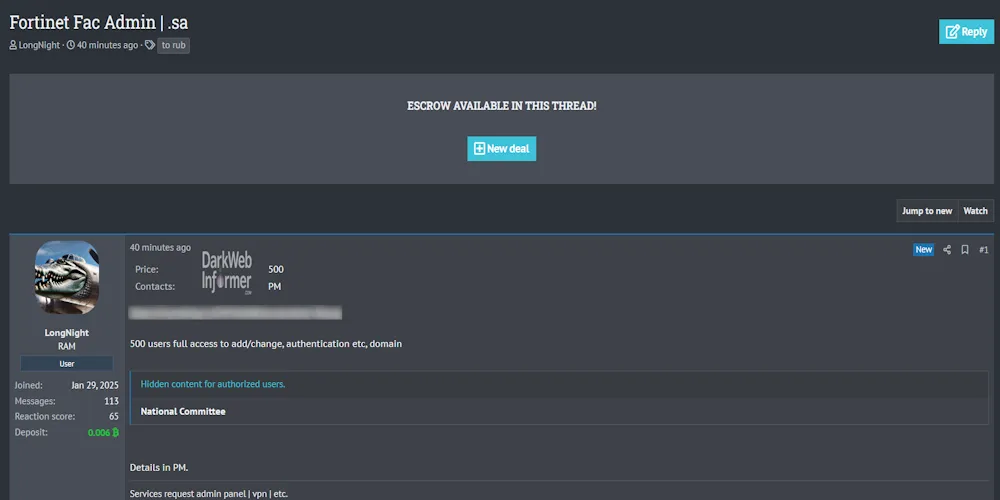Click the 'Hidden content for authorized users' header
Image resolution: width=1000 pixels, height=500 pixels.
pyautogui.click(x=212, y=384)
